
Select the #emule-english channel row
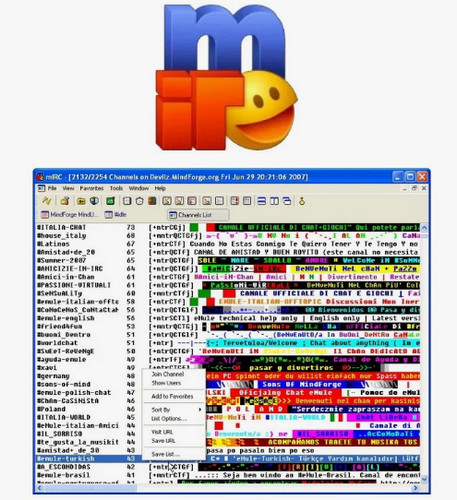(228, 318)
